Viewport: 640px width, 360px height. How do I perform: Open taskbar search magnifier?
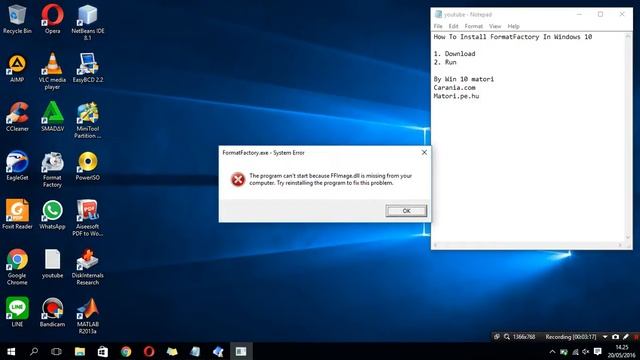(x=34, y=351)
